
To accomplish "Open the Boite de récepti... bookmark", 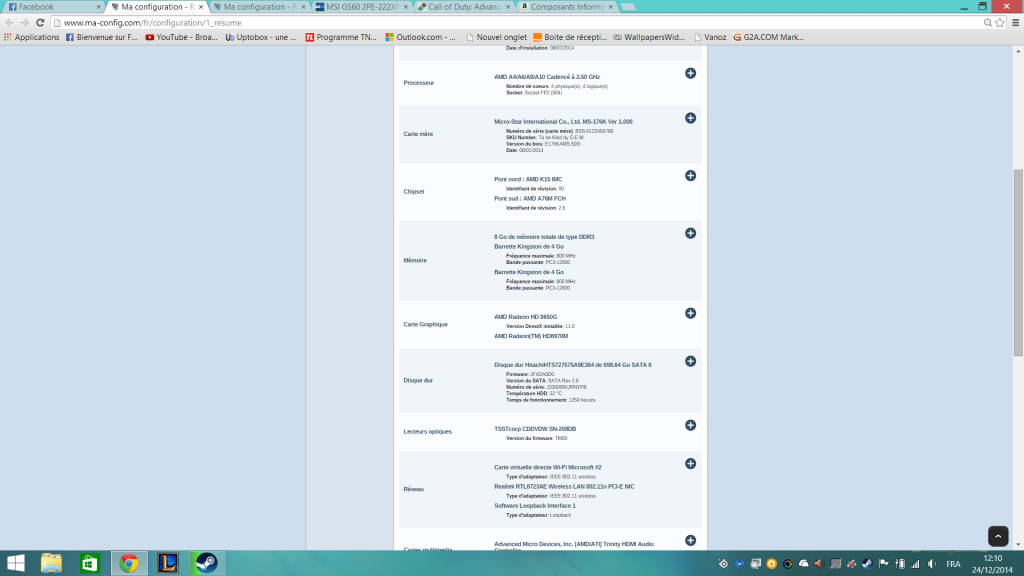I will tap(570, 37).
